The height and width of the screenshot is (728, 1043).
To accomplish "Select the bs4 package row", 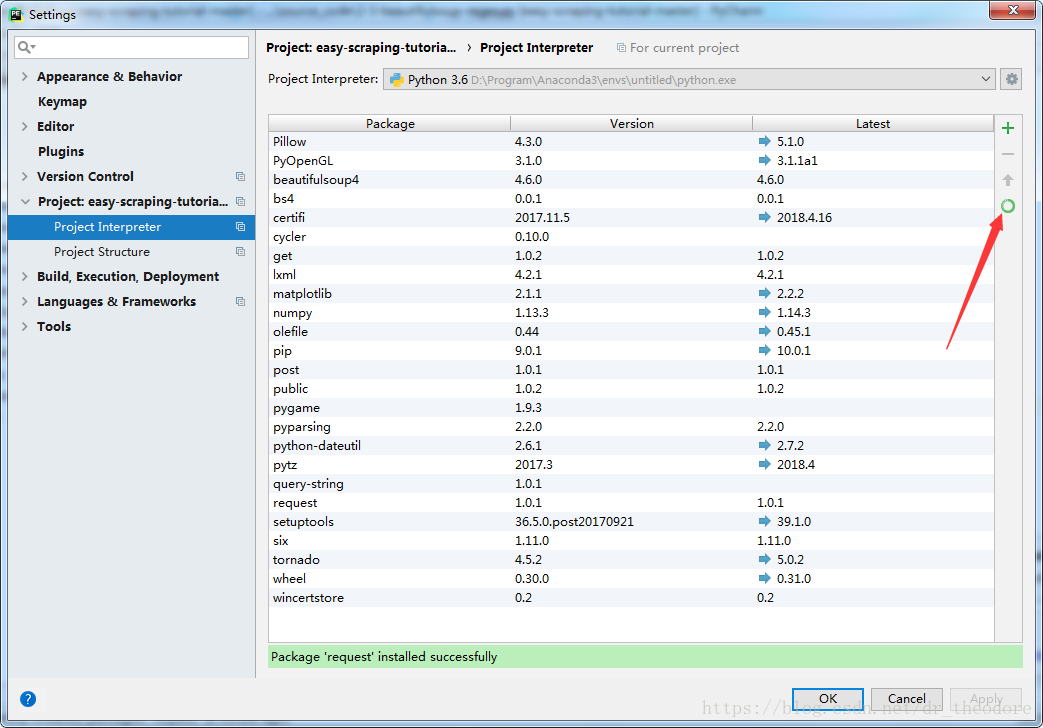I will point(631,198).
